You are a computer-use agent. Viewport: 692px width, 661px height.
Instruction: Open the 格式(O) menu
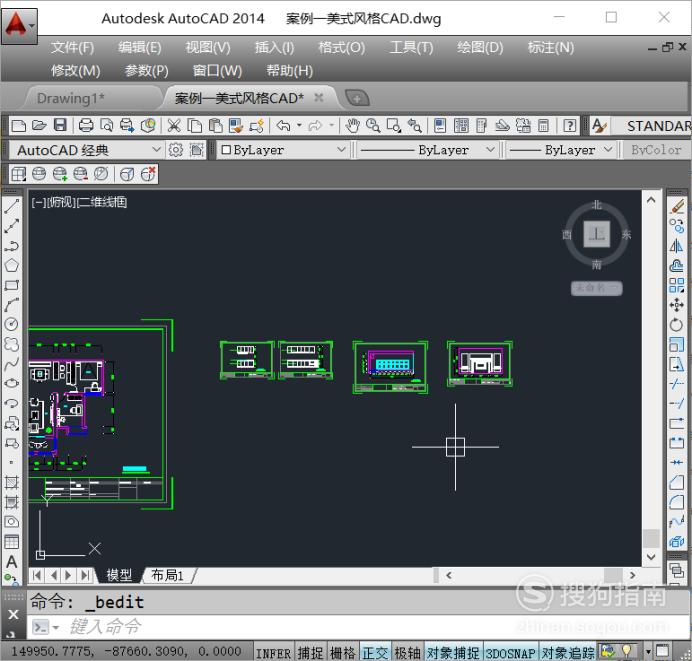(x=342, y=47)
